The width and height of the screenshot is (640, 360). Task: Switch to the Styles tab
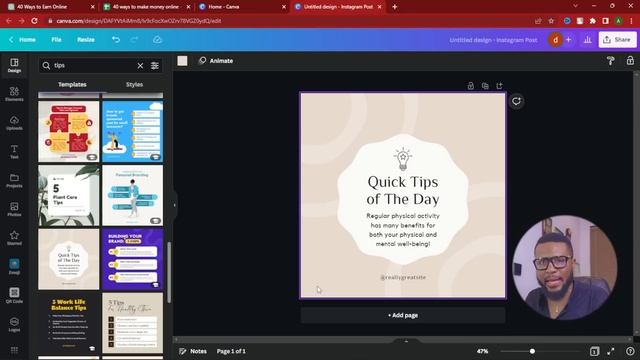134,84
